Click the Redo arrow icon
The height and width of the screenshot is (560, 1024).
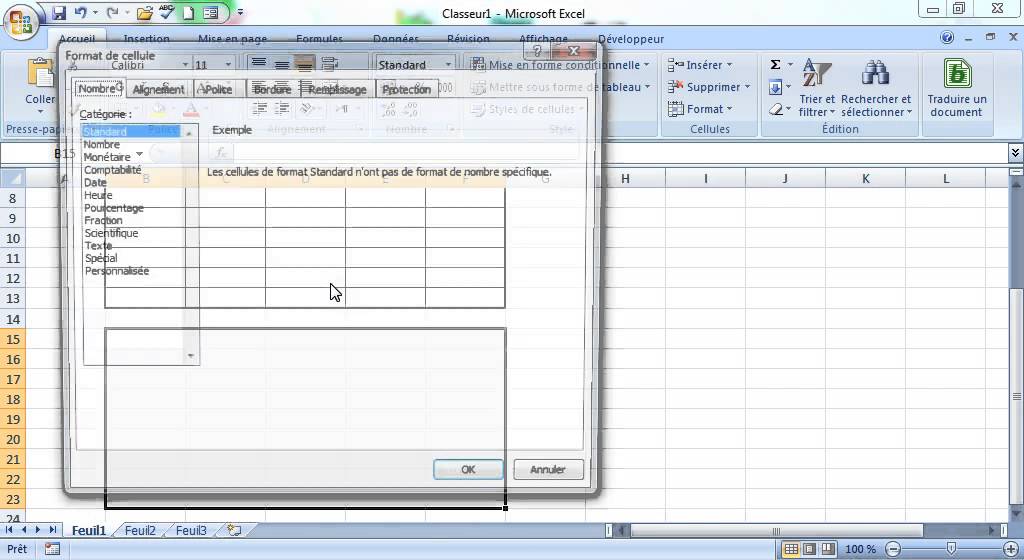point(112,12)
